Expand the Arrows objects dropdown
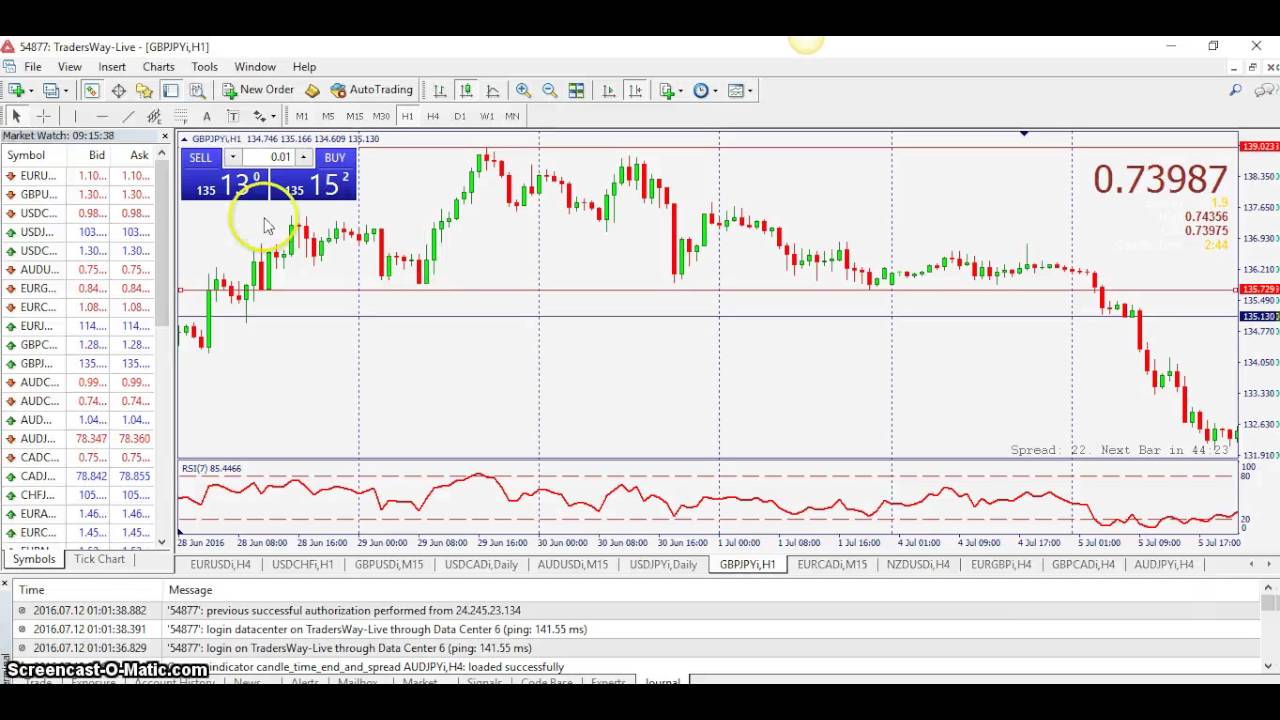The image size is (1280, 720). tap(273, 116)
